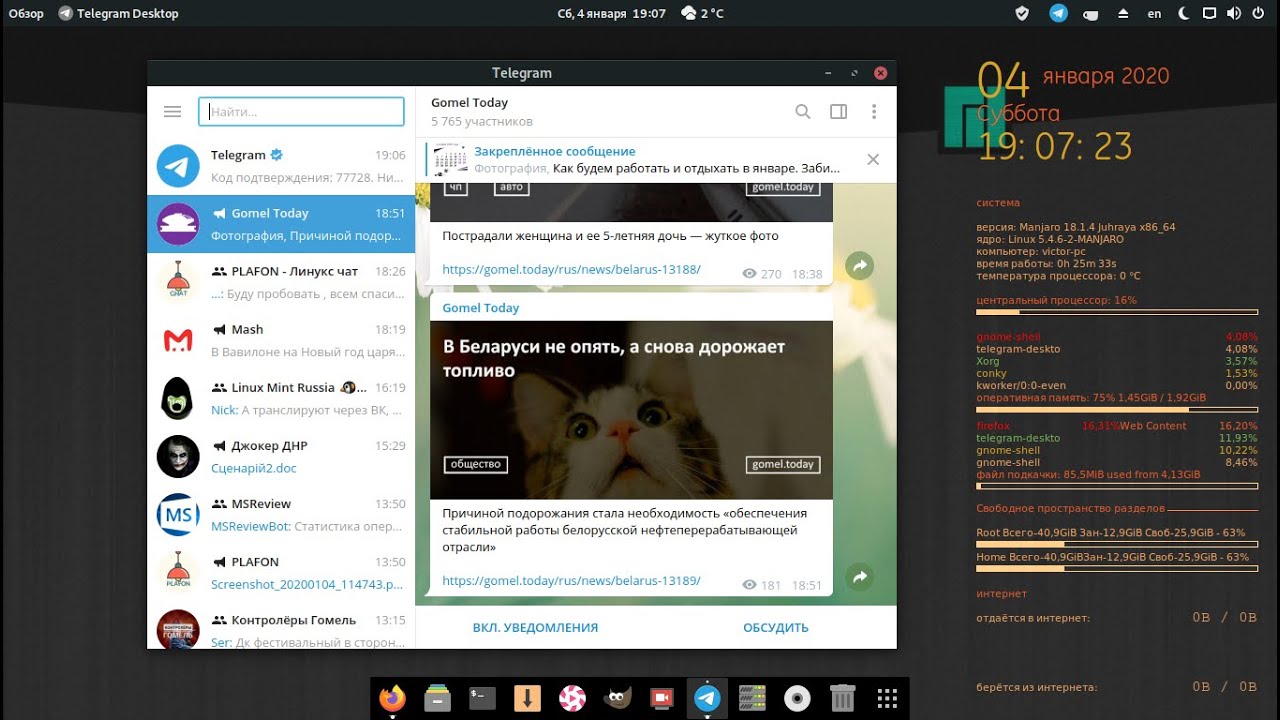Click the search field labeled Найти

pos(299,112)
